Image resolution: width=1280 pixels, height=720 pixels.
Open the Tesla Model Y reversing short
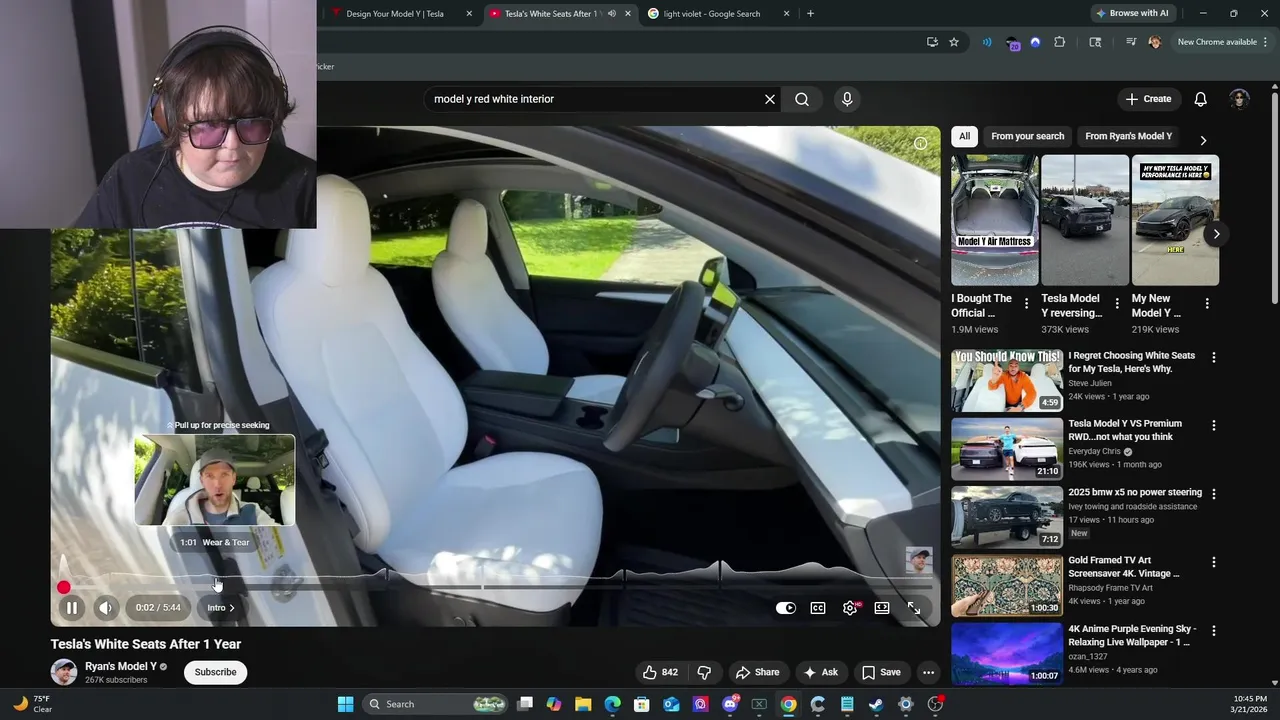tap(1085, 220)
